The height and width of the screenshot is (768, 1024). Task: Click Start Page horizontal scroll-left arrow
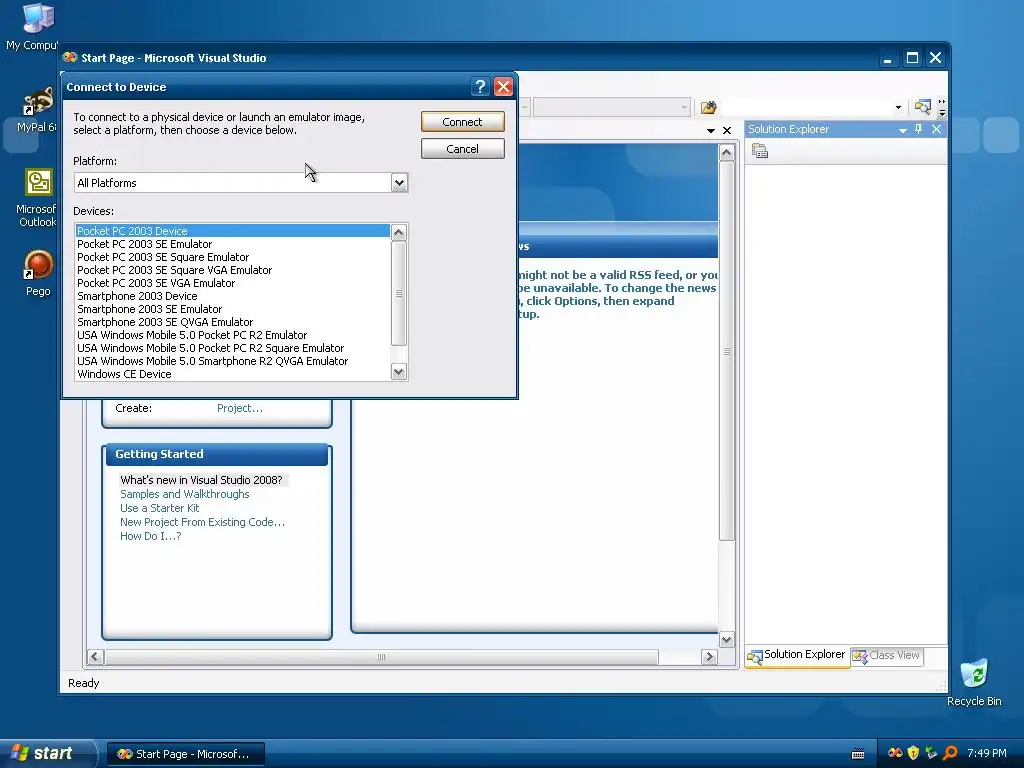point(95,656)
